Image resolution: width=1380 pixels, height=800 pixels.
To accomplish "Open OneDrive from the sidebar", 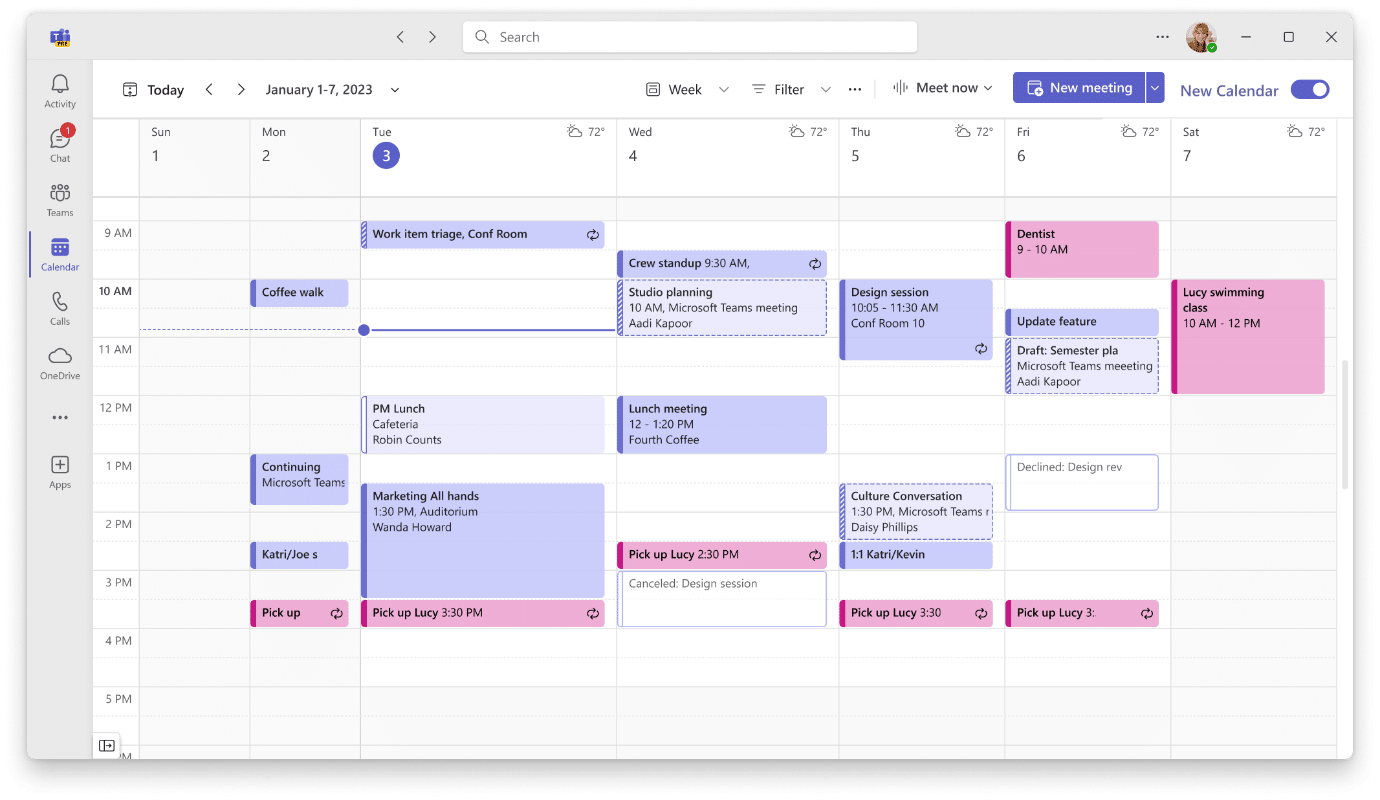I will click(60, 362).
